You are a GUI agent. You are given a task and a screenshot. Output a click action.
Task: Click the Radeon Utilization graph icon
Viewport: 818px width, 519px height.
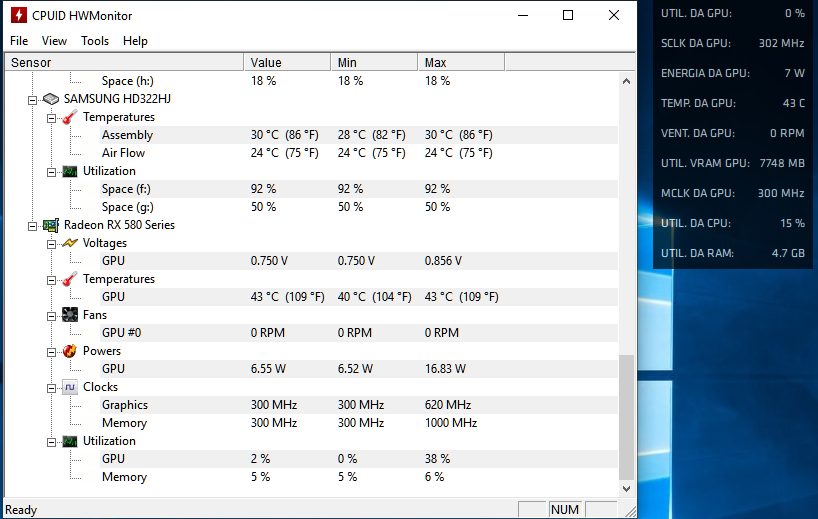[x=70, y=441]
